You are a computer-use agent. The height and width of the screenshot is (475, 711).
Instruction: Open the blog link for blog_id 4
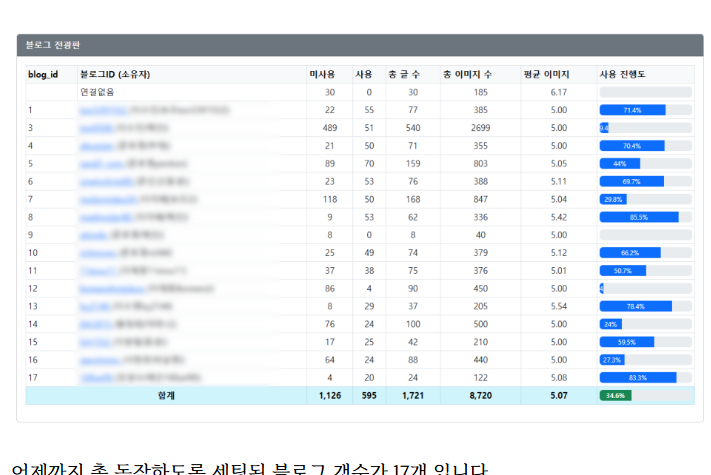tap(97, 146)
